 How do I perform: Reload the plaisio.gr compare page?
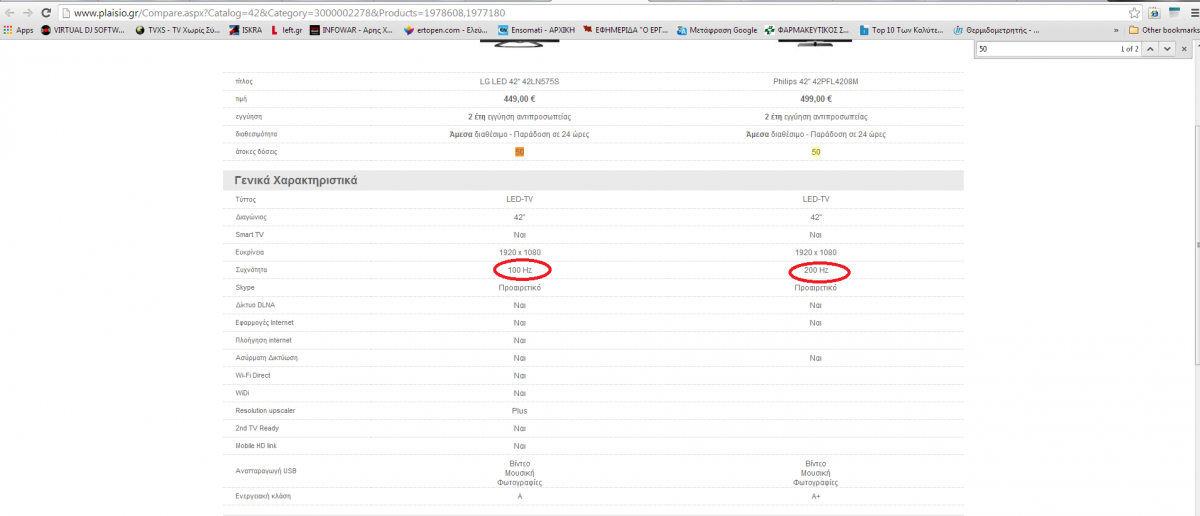[46, 13]
